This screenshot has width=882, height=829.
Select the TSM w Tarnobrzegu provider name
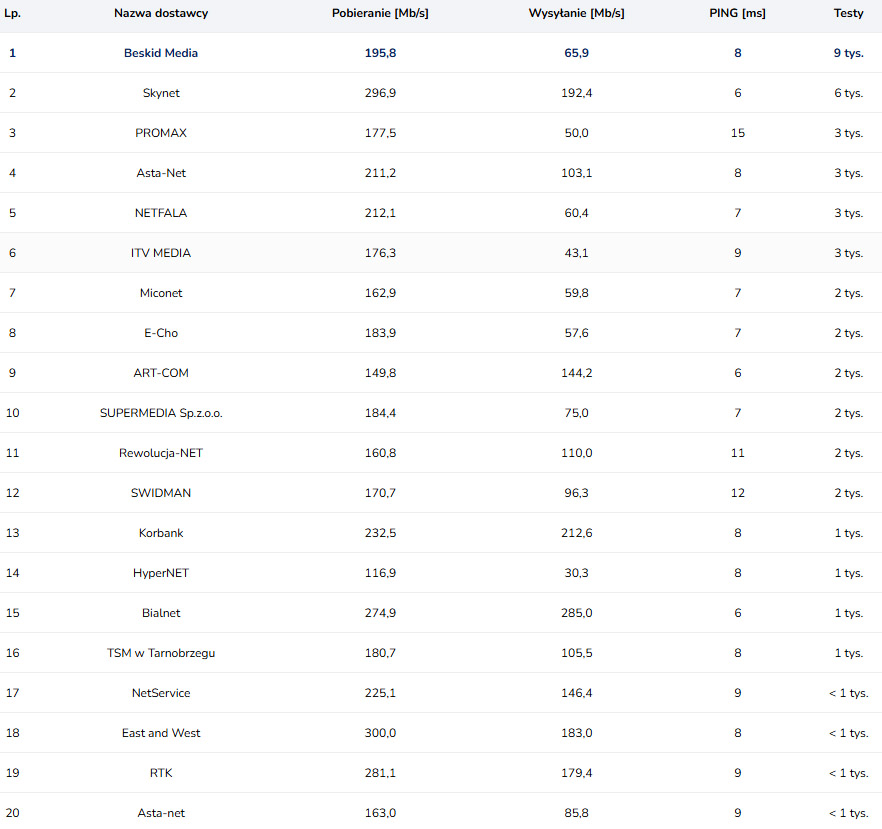click(161, 652)
